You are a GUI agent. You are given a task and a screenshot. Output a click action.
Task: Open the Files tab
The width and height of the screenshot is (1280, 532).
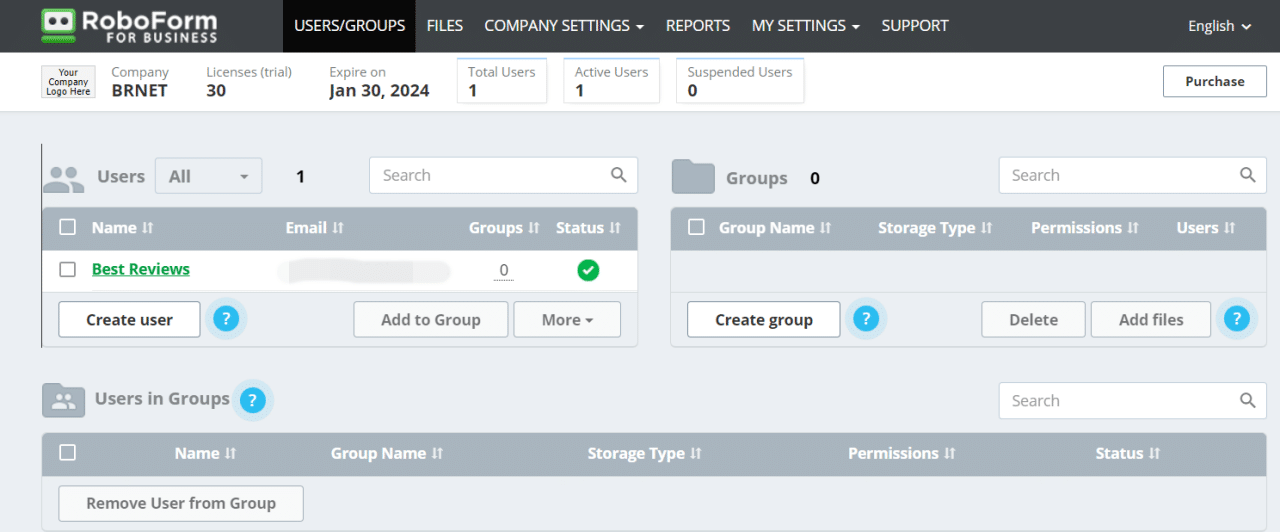click(x=444, y=26)
